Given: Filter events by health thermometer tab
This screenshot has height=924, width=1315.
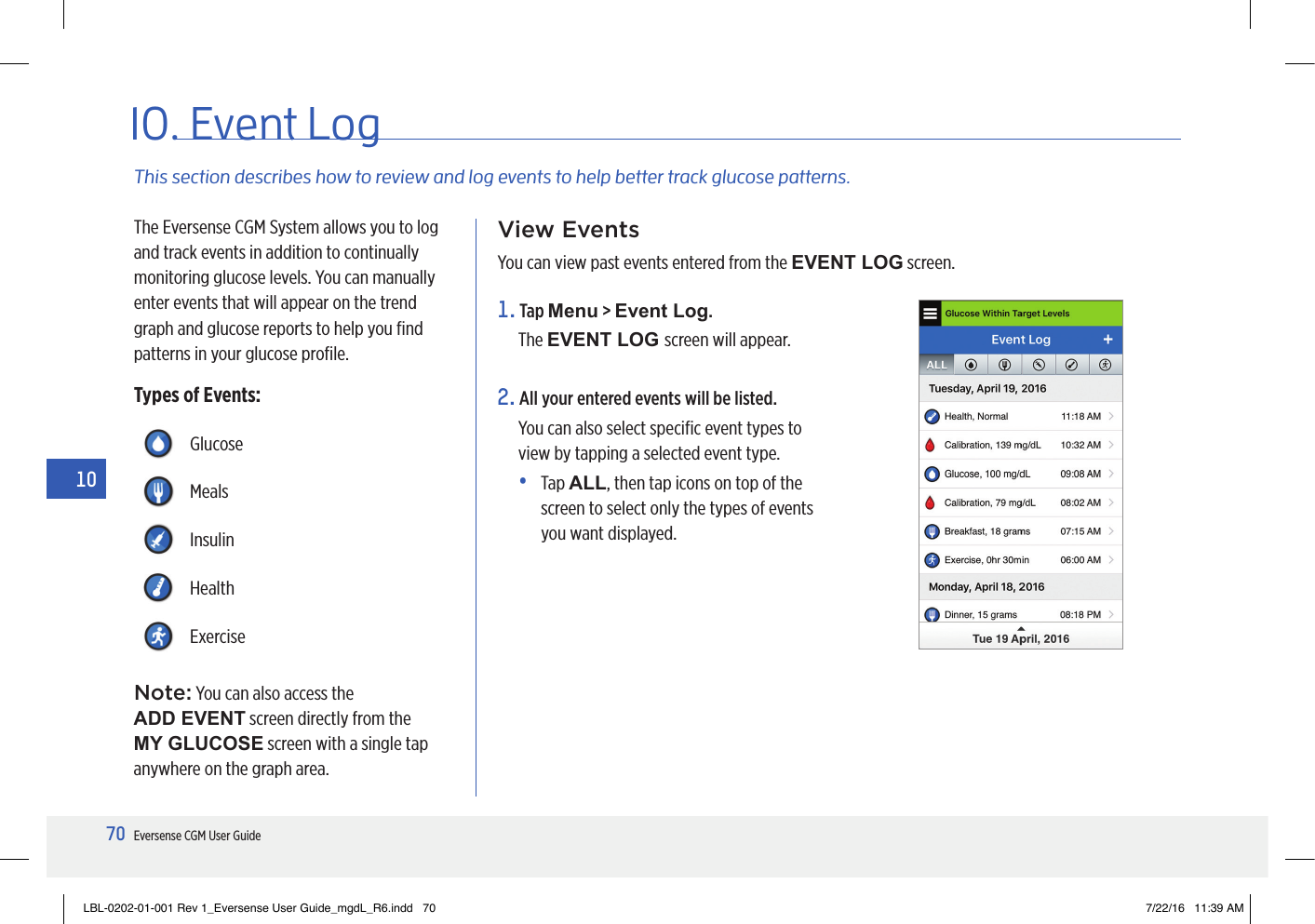Looking at the screenshot, I should [x=1071, y=365].
